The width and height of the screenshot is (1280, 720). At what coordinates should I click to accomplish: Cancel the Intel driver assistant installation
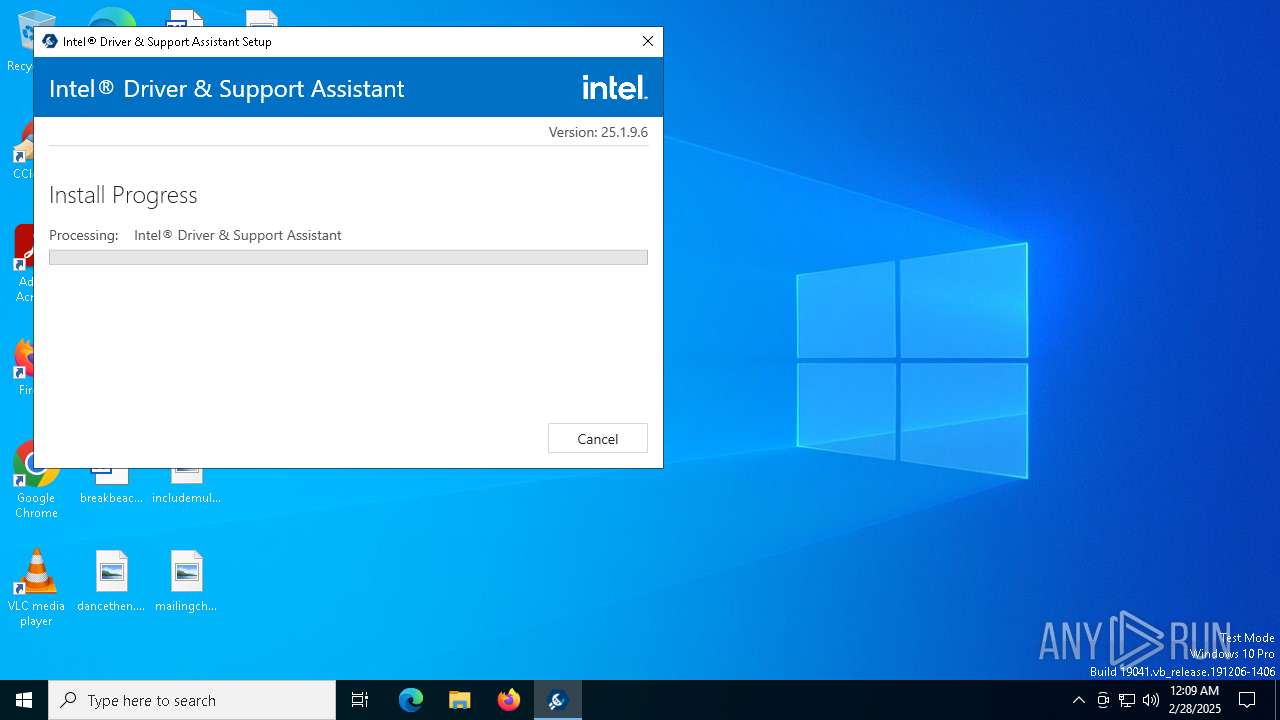tap(598, 438)
